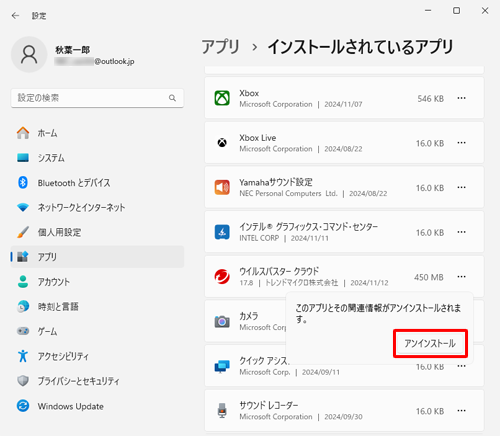Open アカウント settings
The height and width of the screenshot is (436, 500).
point(97,282)
